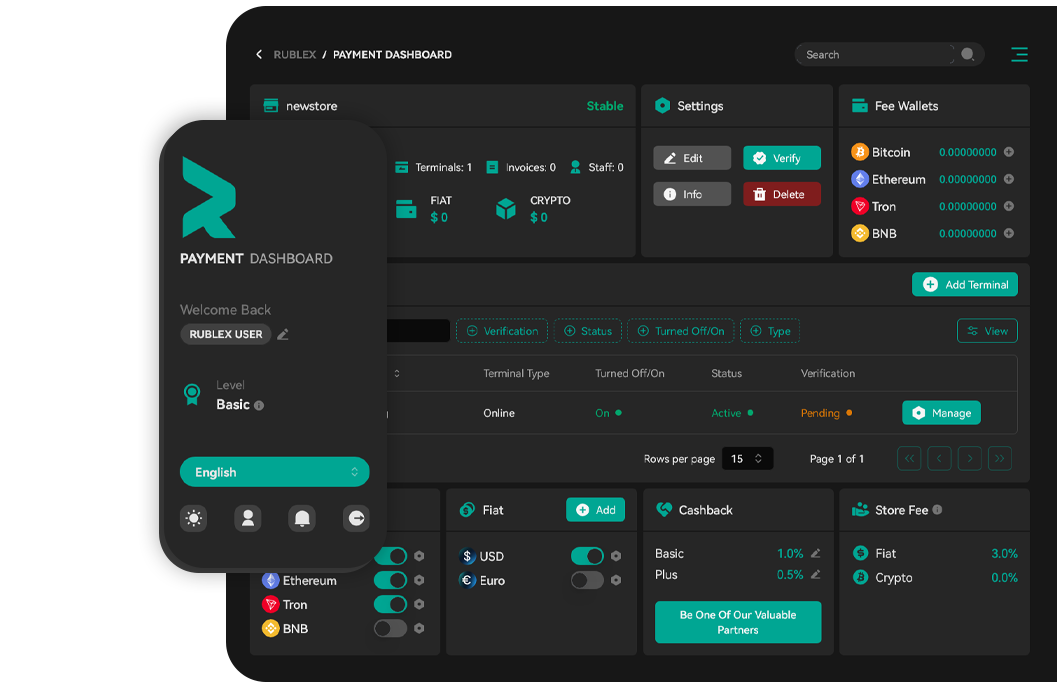Disable the USD fiat switch
The width and height of the screenshot is (1057, 696).
(x=587, y=556)
